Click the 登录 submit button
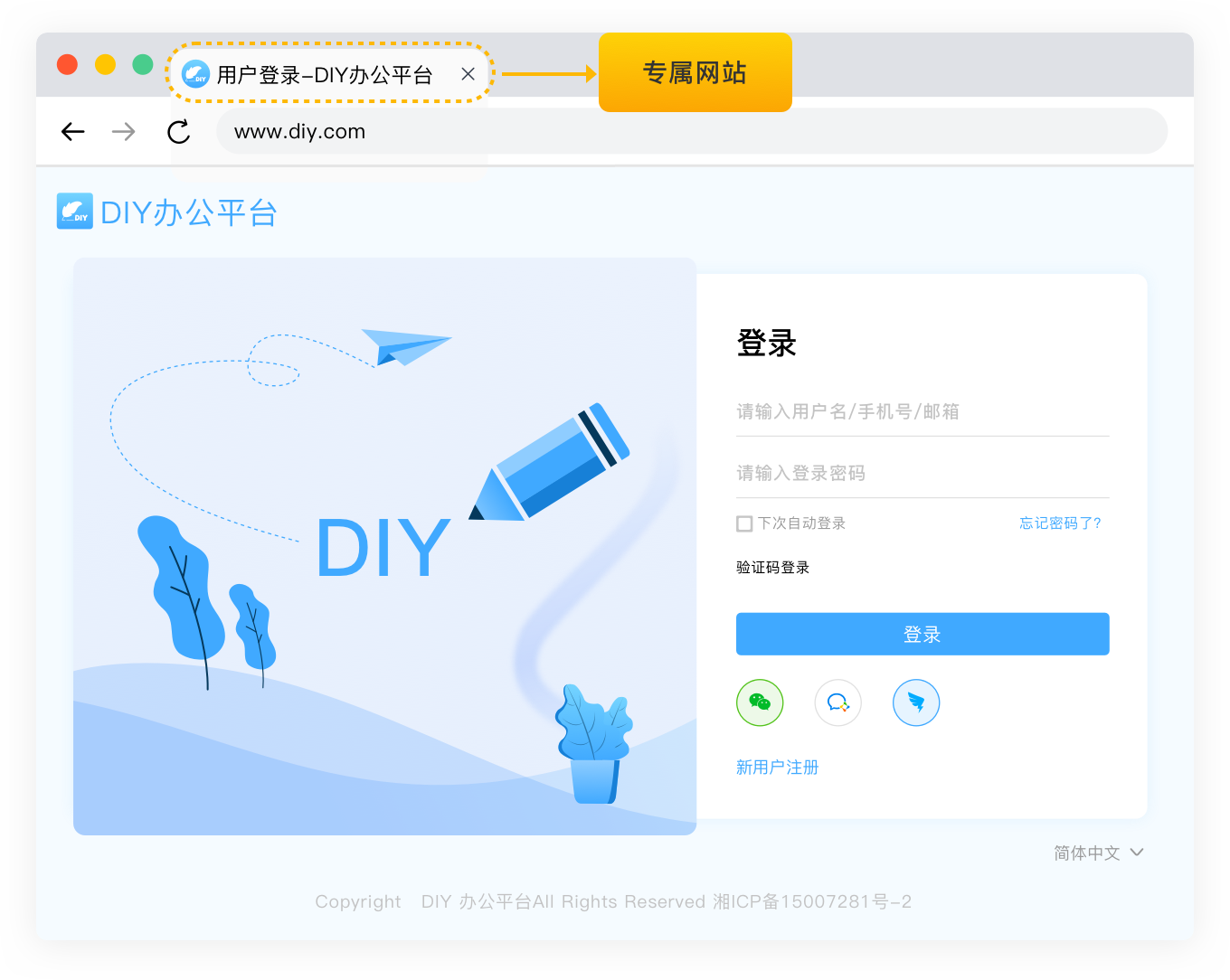This screenshot has height=980, width=1230. click(x=922, y=634)
